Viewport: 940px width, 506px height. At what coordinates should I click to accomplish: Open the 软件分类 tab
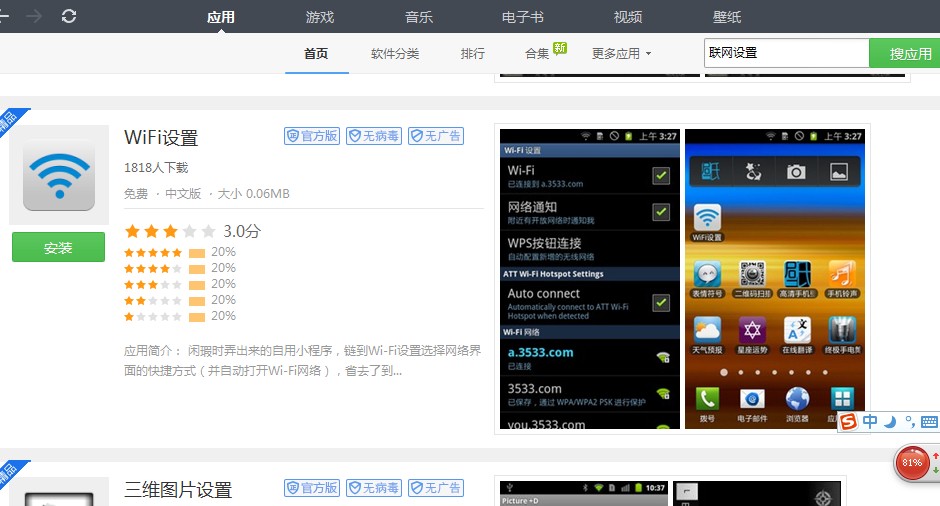pos(395,54)
